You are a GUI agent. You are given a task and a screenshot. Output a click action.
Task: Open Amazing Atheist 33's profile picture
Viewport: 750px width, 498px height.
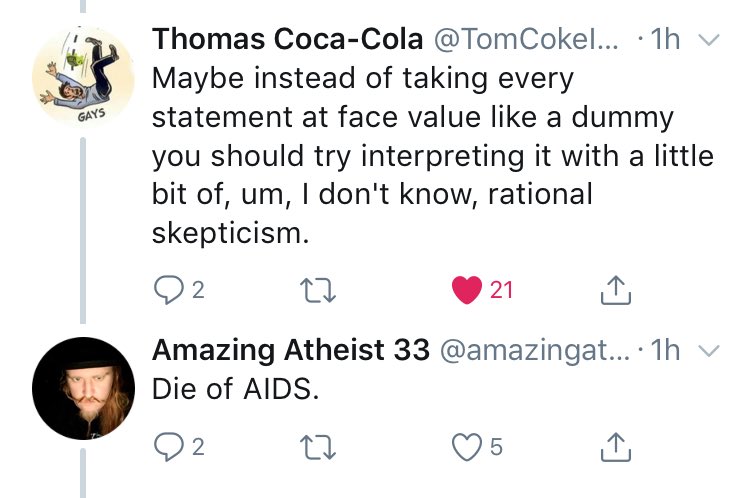(83, 387)
